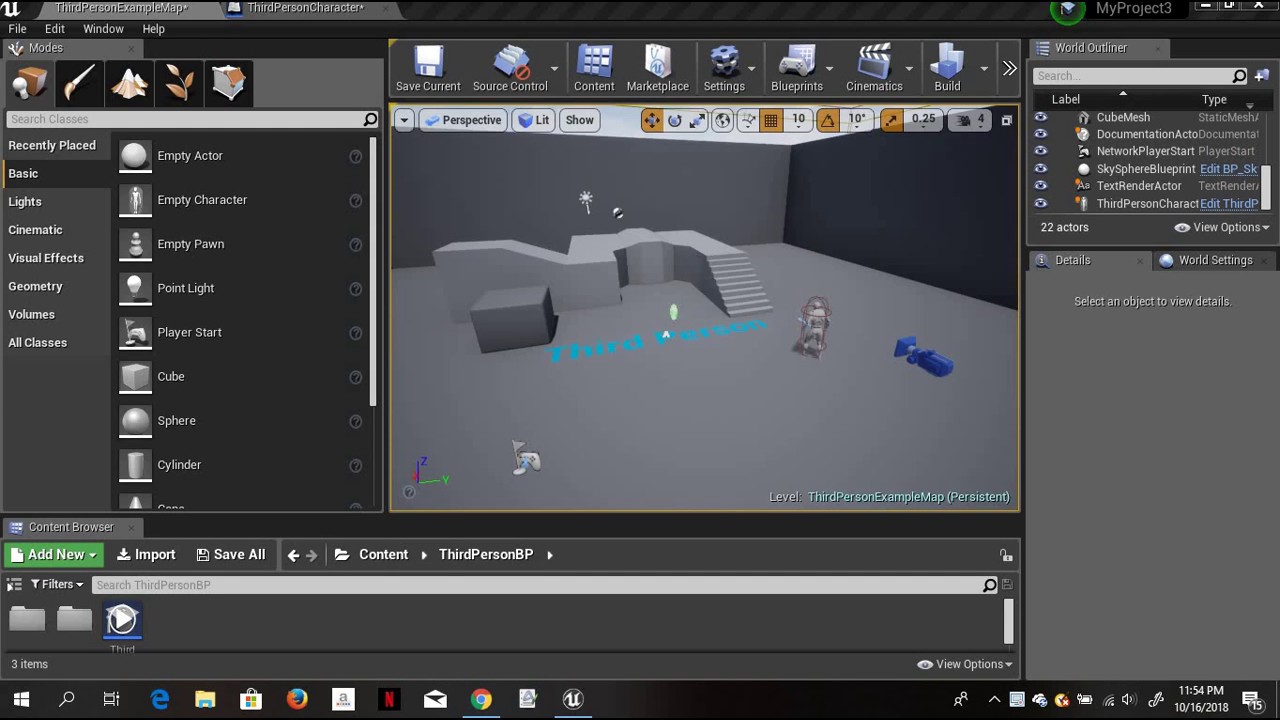Select the Scale transform tool in viewport
Image resolution: width=1280 pixels, height=720 pixels.
pos(697,120)
